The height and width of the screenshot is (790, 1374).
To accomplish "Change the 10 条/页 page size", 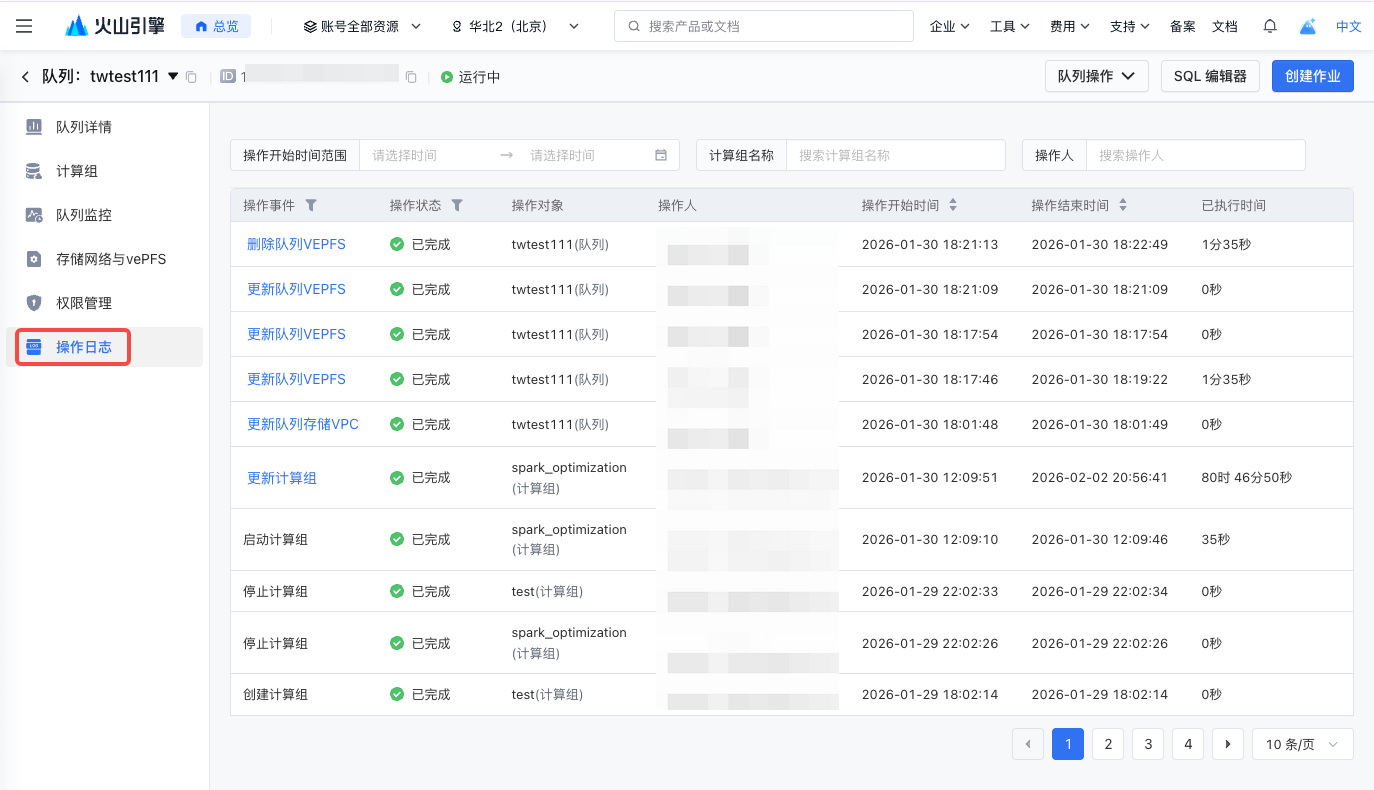I will coord(1302,744).
